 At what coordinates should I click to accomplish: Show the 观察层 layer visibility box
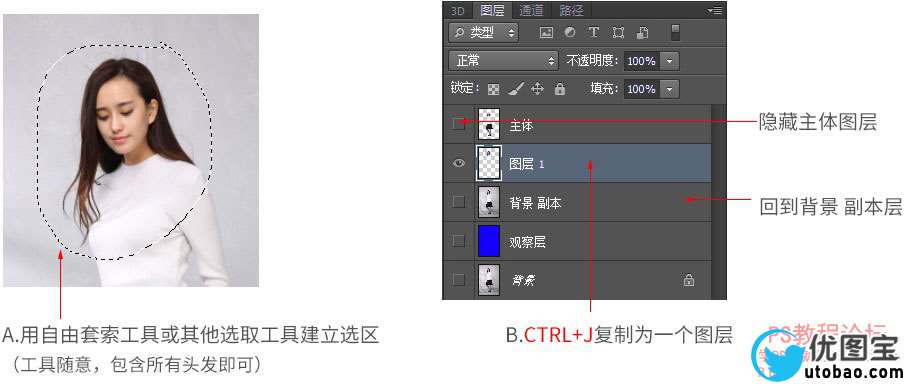click(459, 241)
